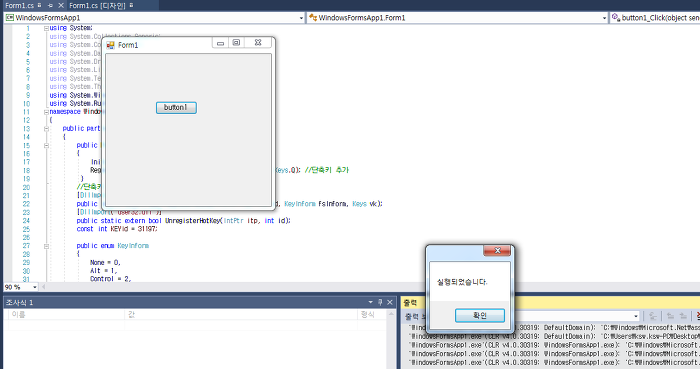Click the Control = 2 enum entry
This screenshot has height=369, width=700.
pos(111,279)
